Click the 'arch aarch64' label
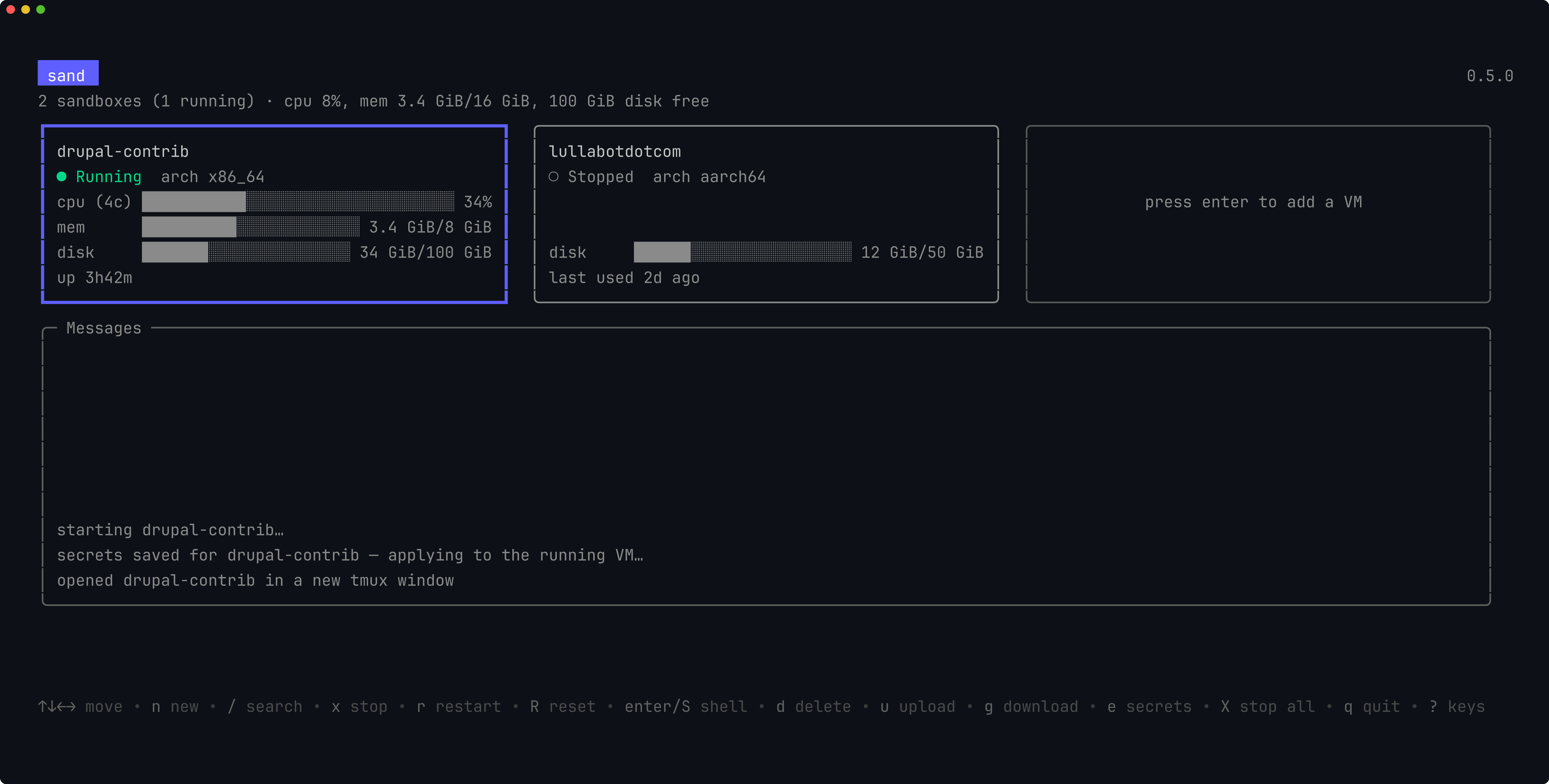Image resolution: width=1549 pixels, height=784 pixels. 710,177
